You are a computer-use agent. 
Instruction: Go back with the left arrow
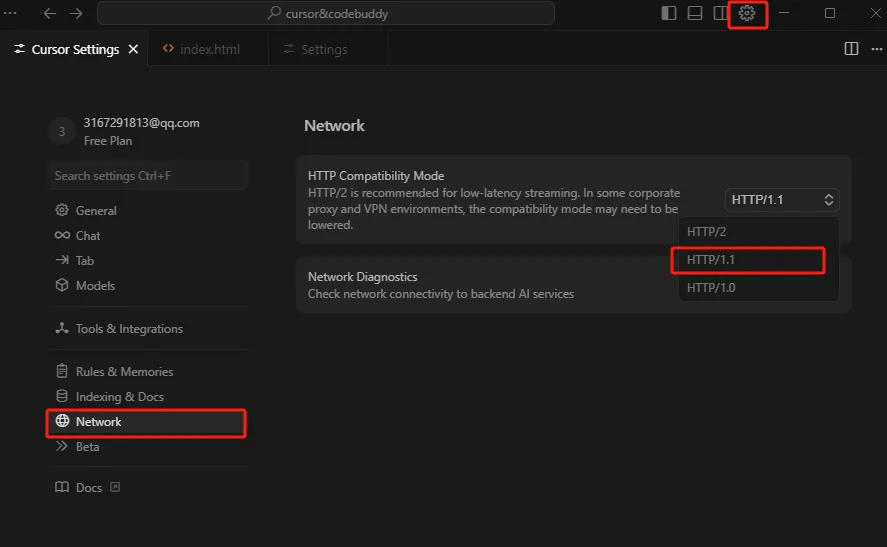[50, 13]
